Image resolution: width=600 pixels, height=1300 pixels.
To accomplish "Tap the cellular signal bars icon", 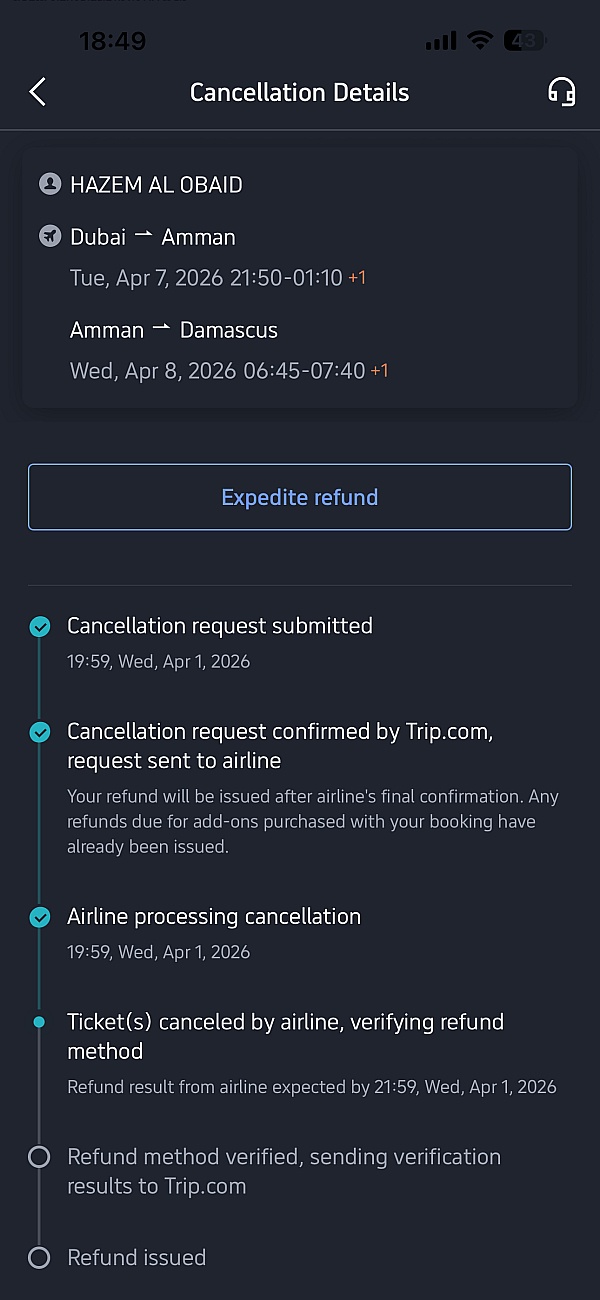I will pyautogui.click(x=440, y=41).
